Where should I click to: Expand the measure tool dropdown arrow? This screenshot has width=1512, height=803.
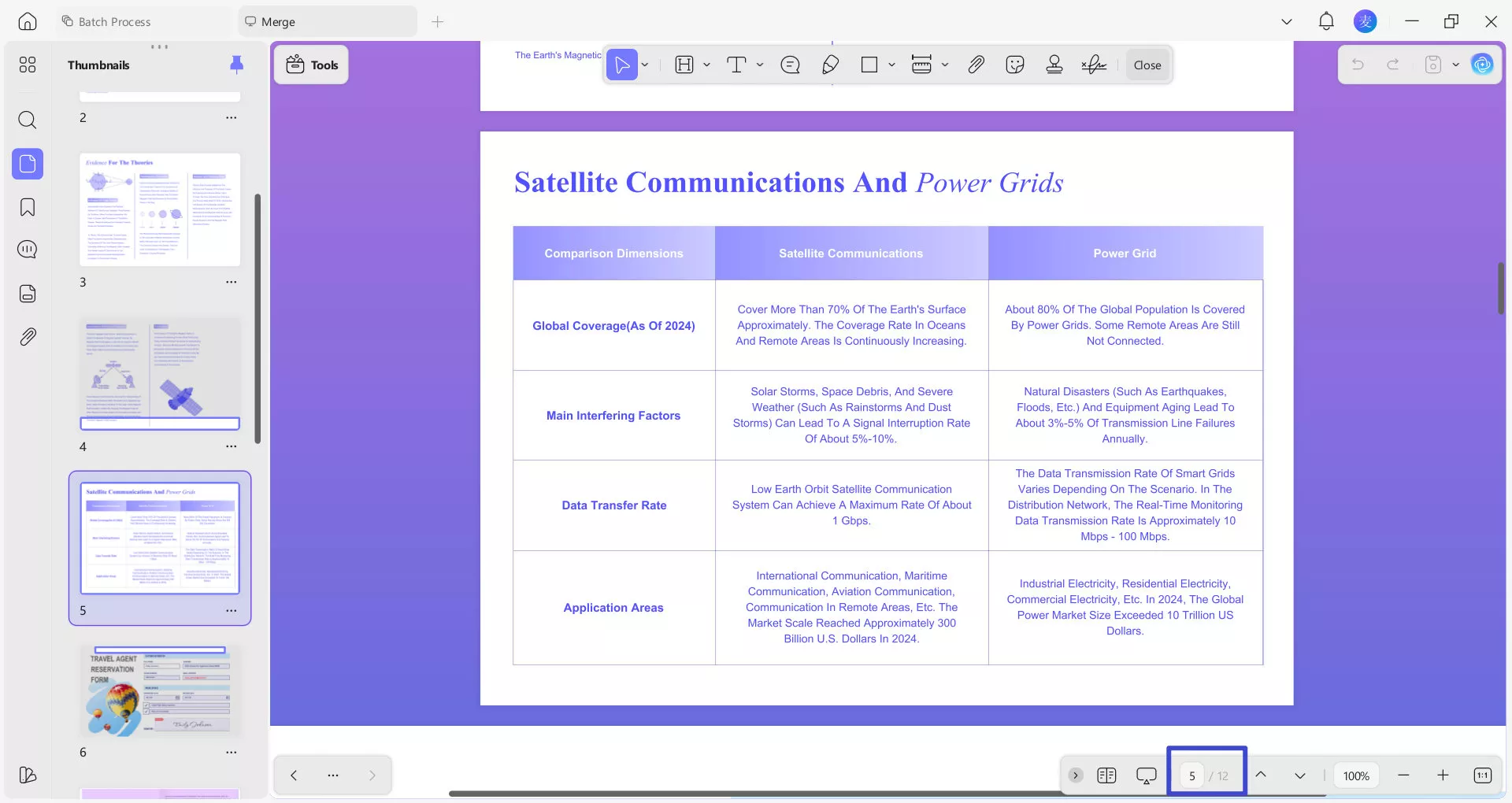945,65
